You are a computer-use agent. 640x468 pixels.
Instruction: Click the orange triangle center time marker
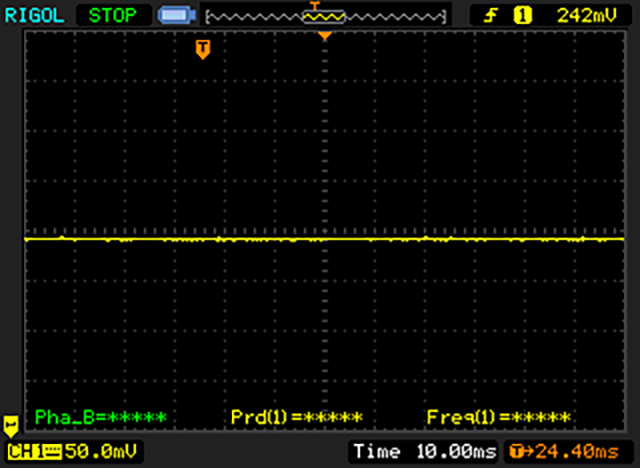coord(324,36)
